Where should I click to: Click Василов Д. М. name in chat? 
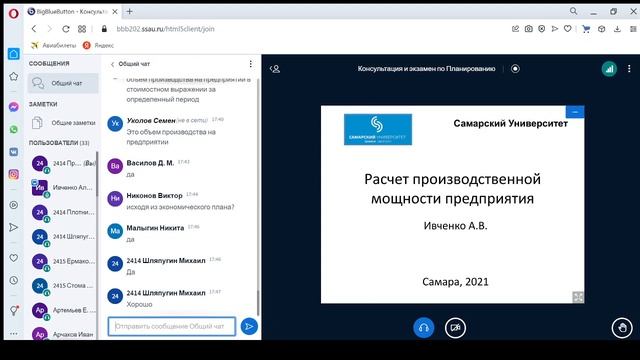tap(150, 163)
